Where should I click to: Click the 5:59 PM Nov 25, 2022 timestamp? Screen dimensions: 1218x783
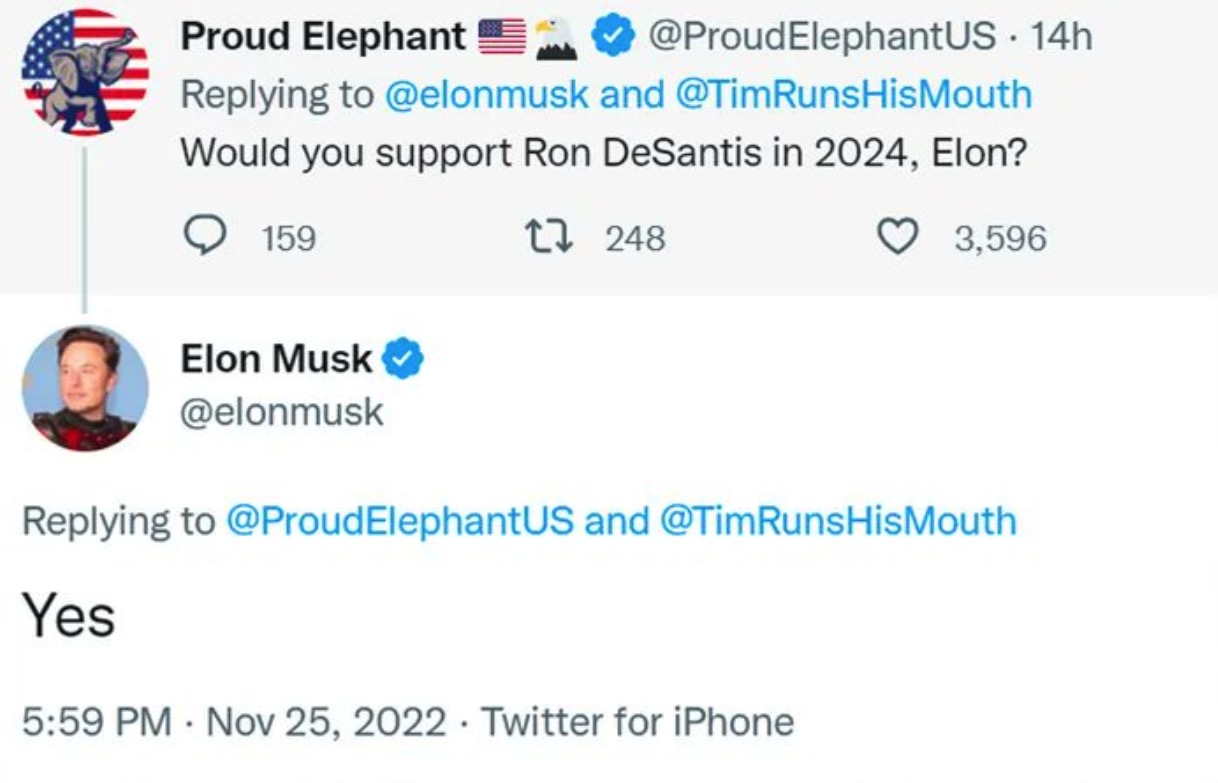click(234, 721)
